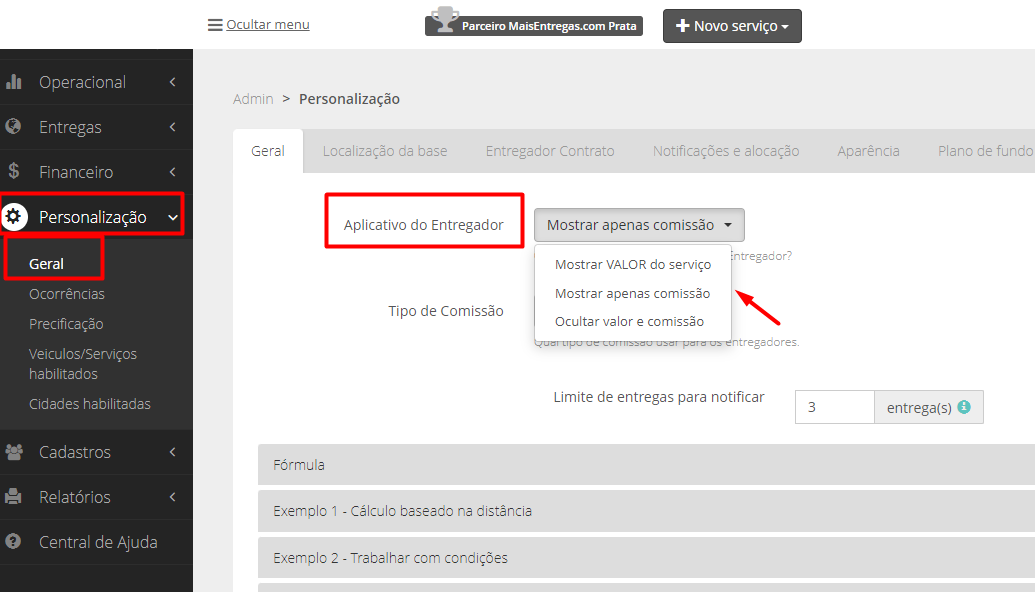The height and width of the screenshot is (592, 1035).
Task: Click the Entregas globe icon
Action: [13, 126]
